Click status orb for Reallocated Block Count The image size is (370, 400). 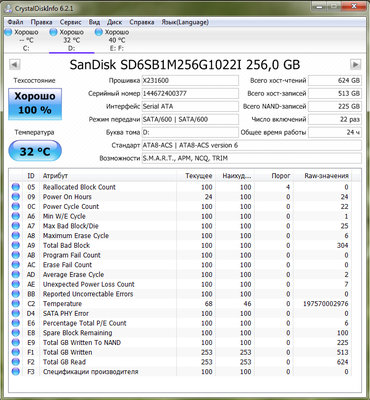[x=16, y=187]
